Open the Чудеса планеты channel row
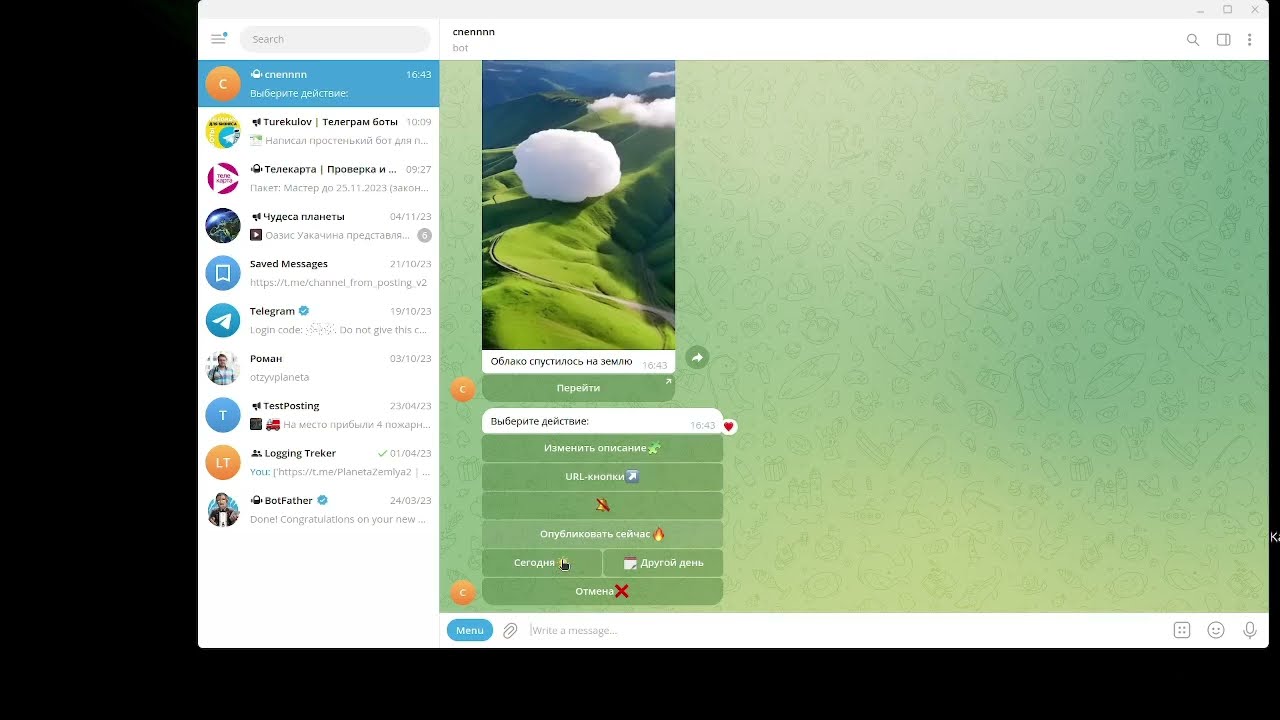Screen dimensions: 1280x720 (318, 226)
